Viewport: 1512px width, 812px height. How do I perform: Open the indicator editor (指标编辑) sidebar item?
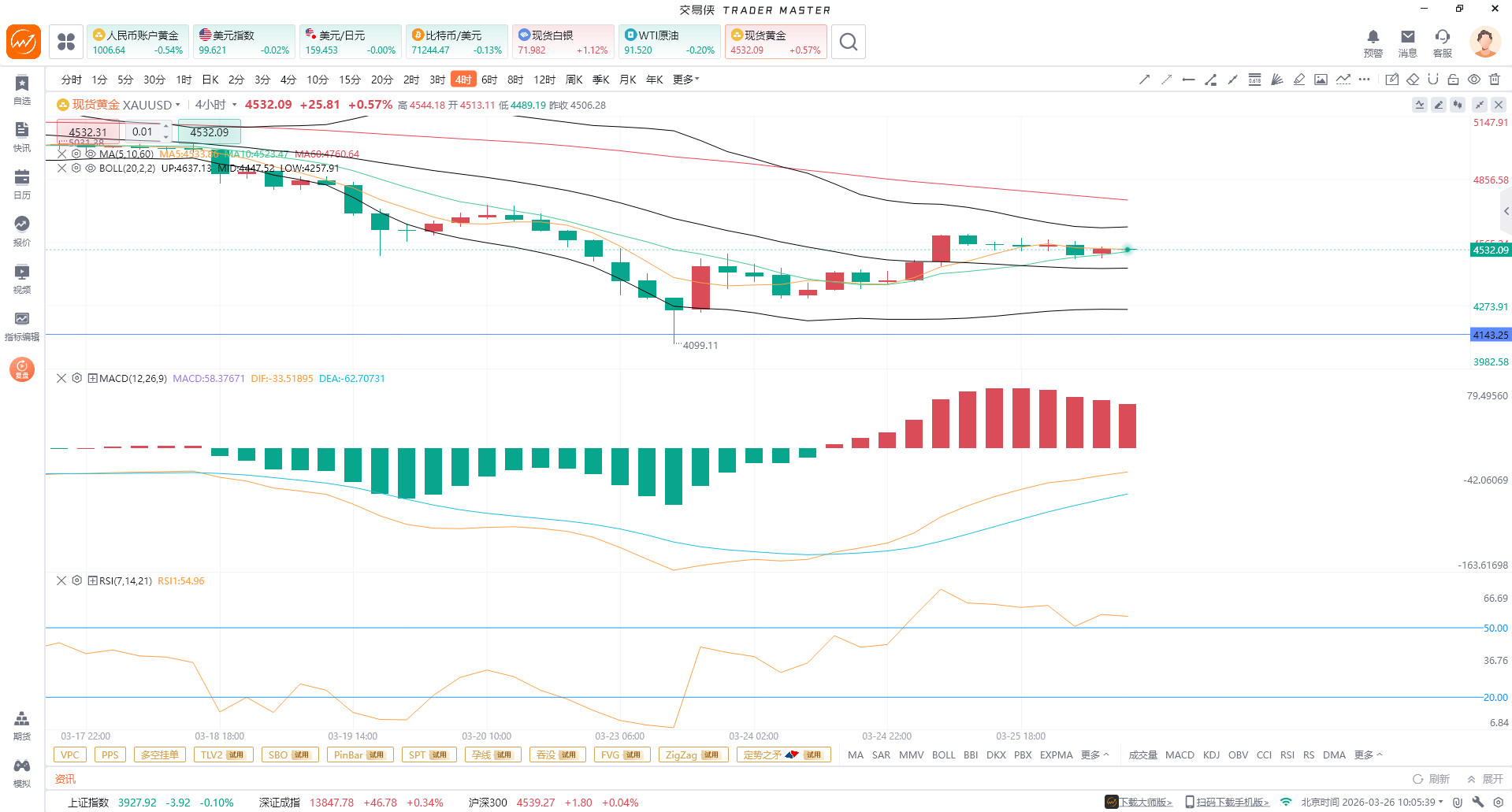click(22, 326)
